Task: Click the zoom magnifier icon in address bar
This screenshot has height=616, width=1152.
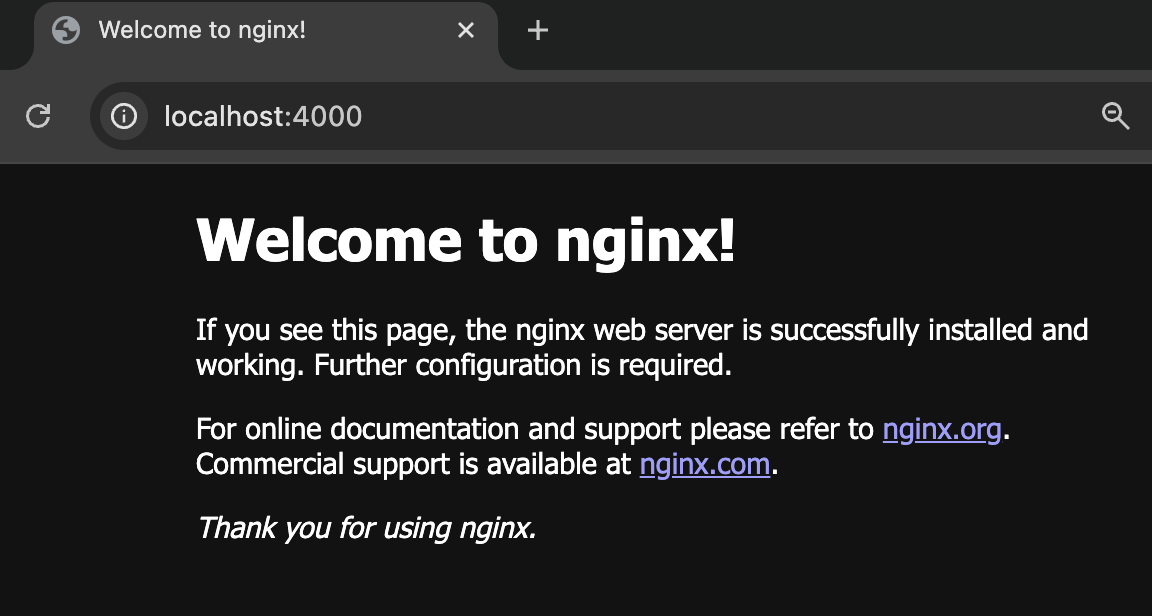Action: (x=1115, y=116)
